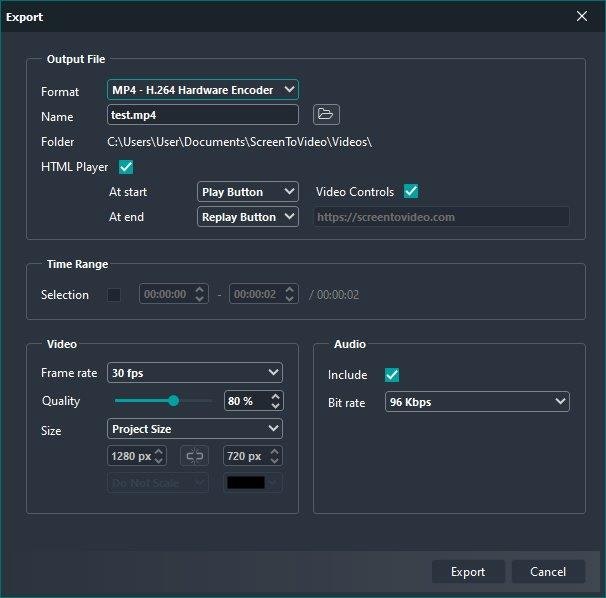Click the total duration / 00:00:02 text
The width and height of the screenshot is (606, 598).
[334, 295]
